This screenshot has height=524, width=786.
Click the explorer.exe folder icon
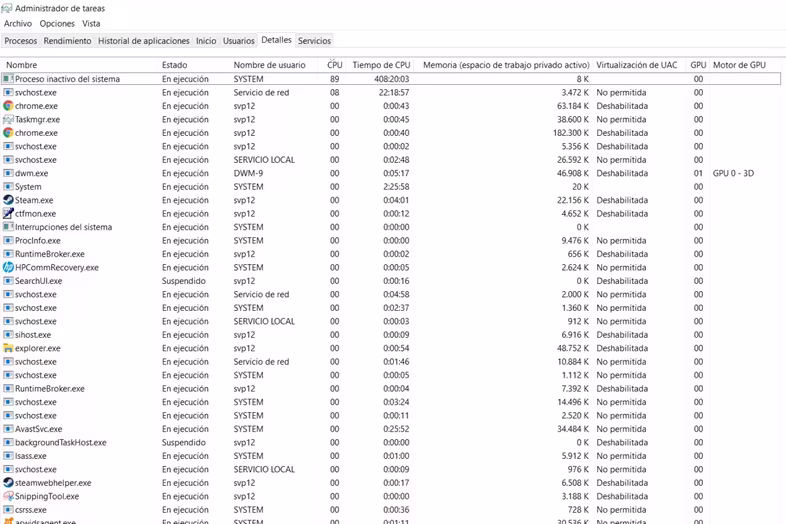click(x=8, y=348)
